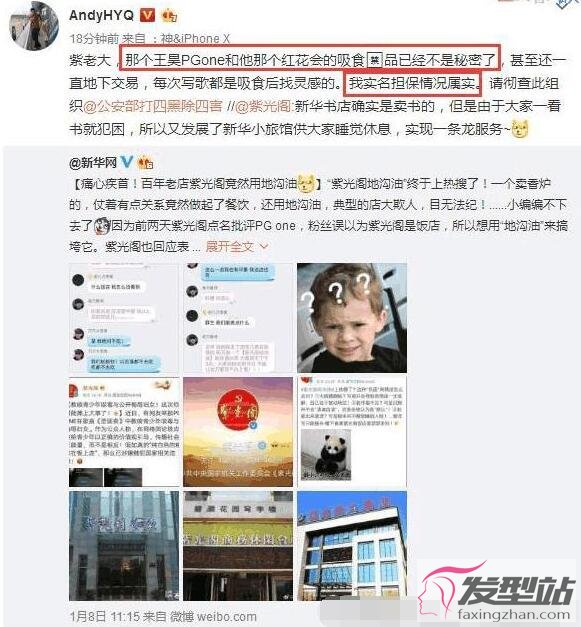The image size is (581, 627).
Task: Open the first chat screenshot thumbnail
Action: pyautogui.click(x=124, y=318)
